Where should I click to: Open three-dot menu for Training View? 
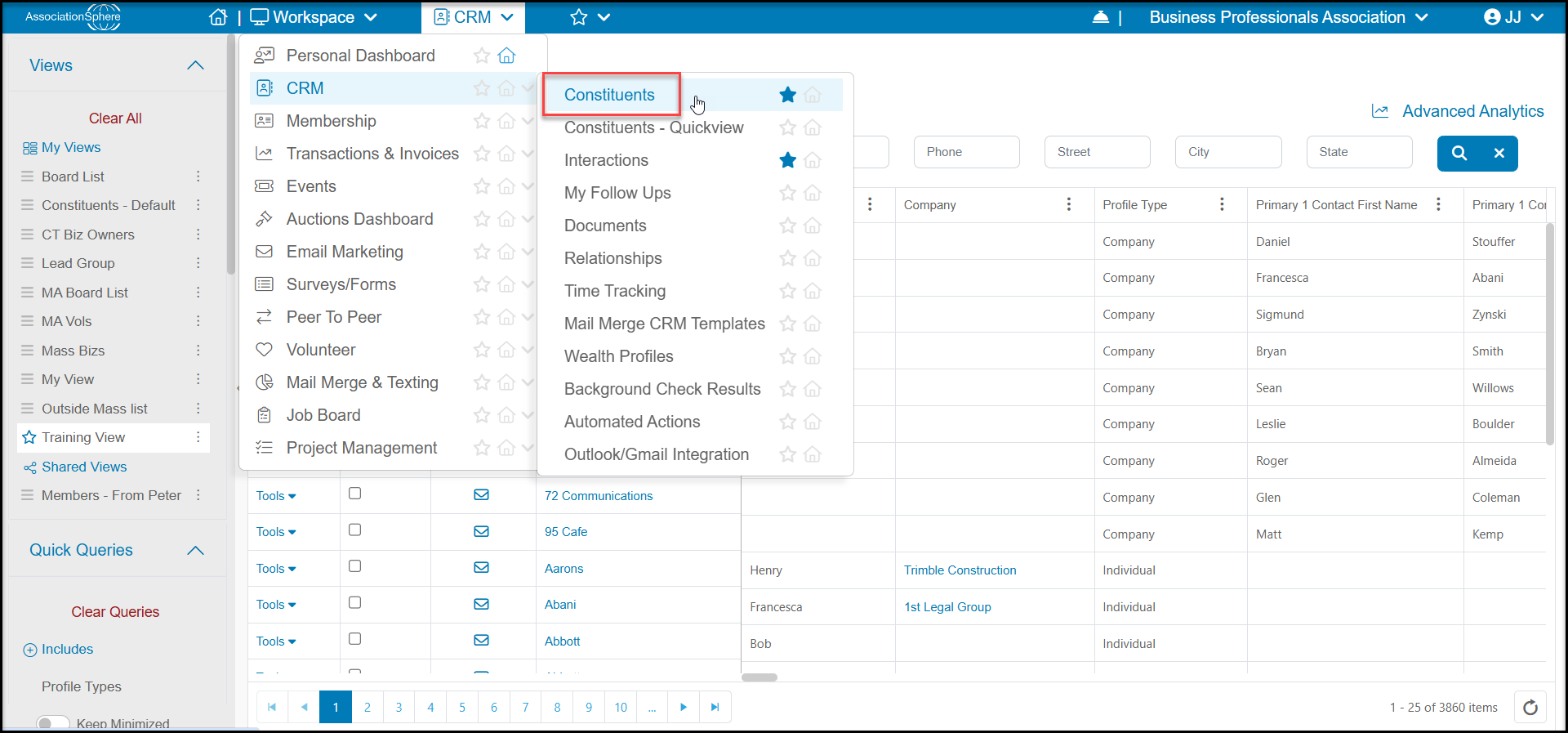pyautogui.click(x=198, y=437)
